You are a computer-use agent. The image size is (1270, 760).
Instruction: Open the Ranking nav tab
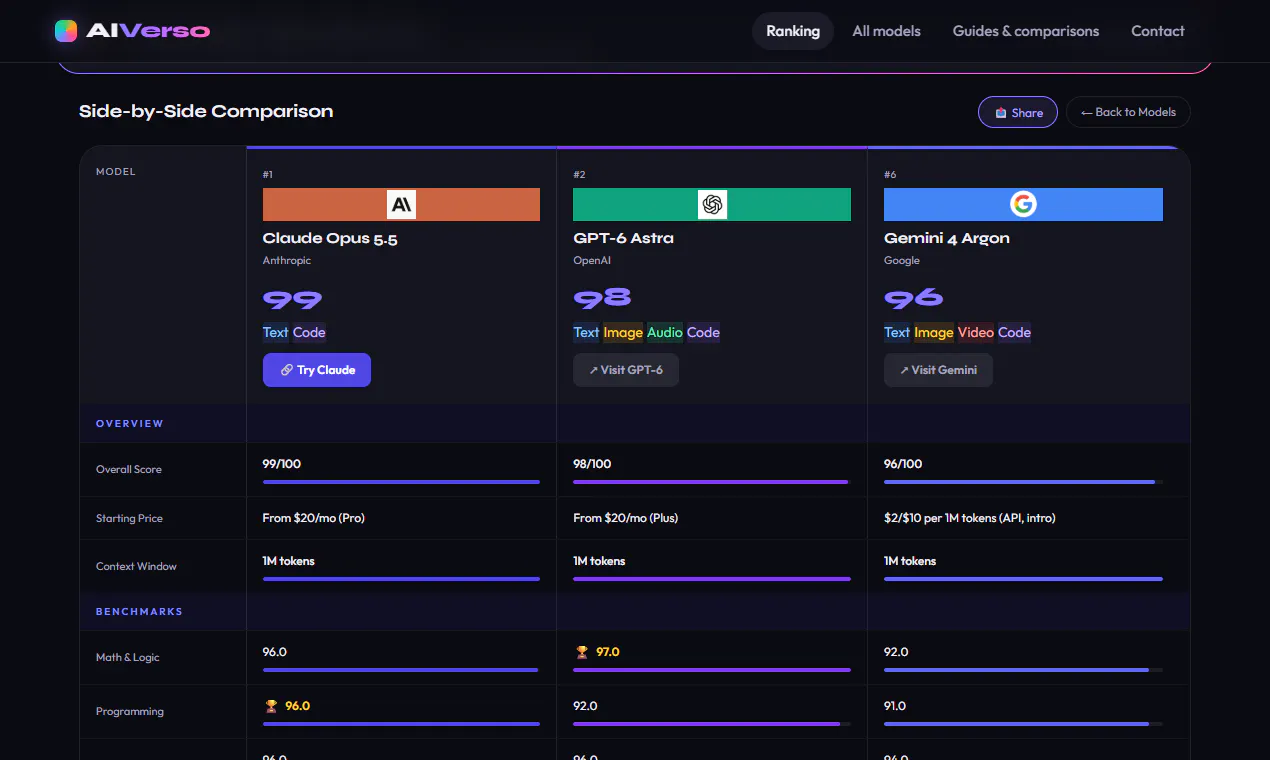pyautogui.click(x=793, y=31)
